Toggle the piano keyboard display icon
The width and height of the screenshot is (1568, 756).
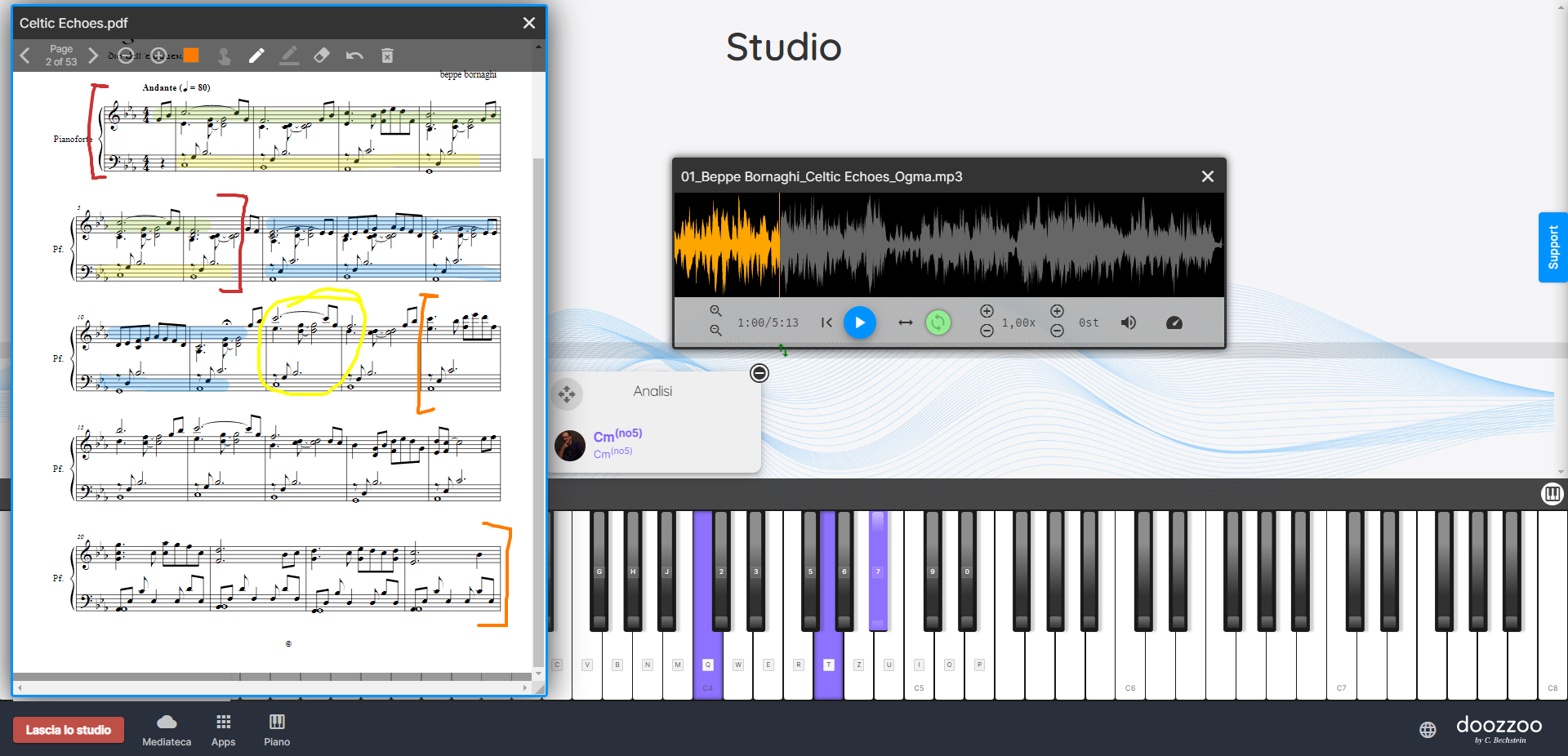pyautogui.click(x=1552, y=493)
